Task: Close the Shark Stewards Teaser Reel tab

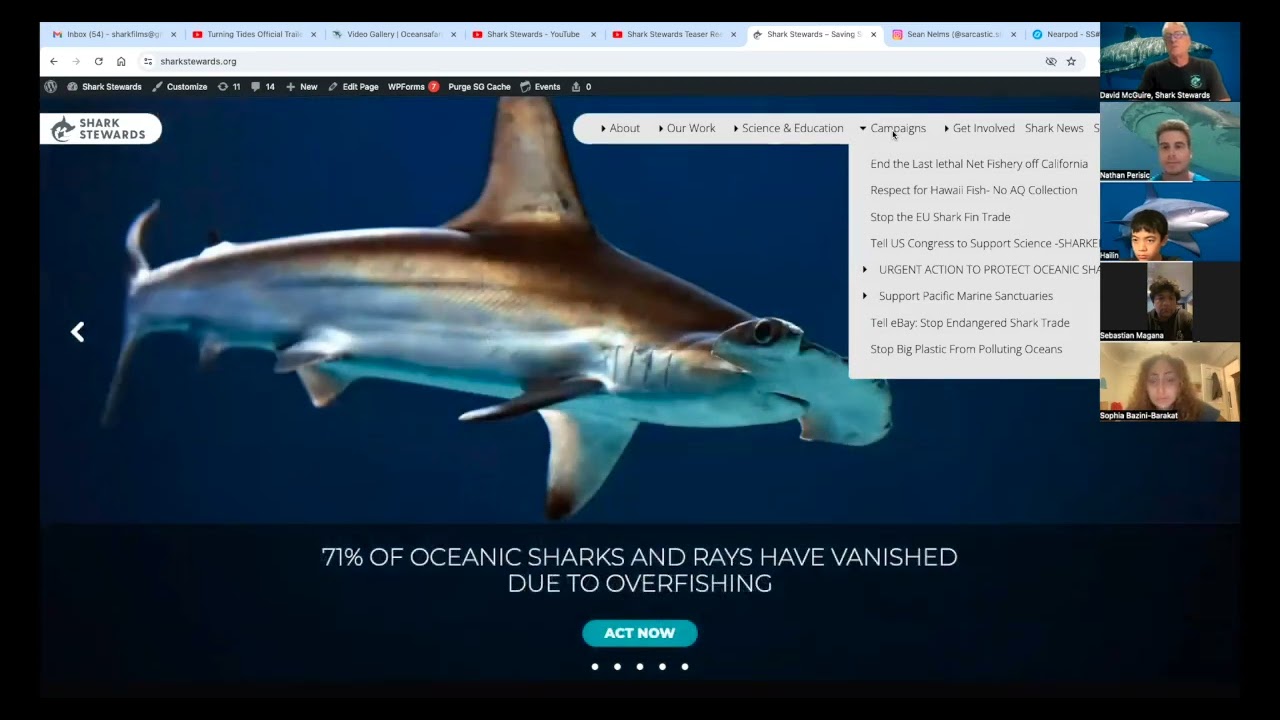Action: coord(733,34)
